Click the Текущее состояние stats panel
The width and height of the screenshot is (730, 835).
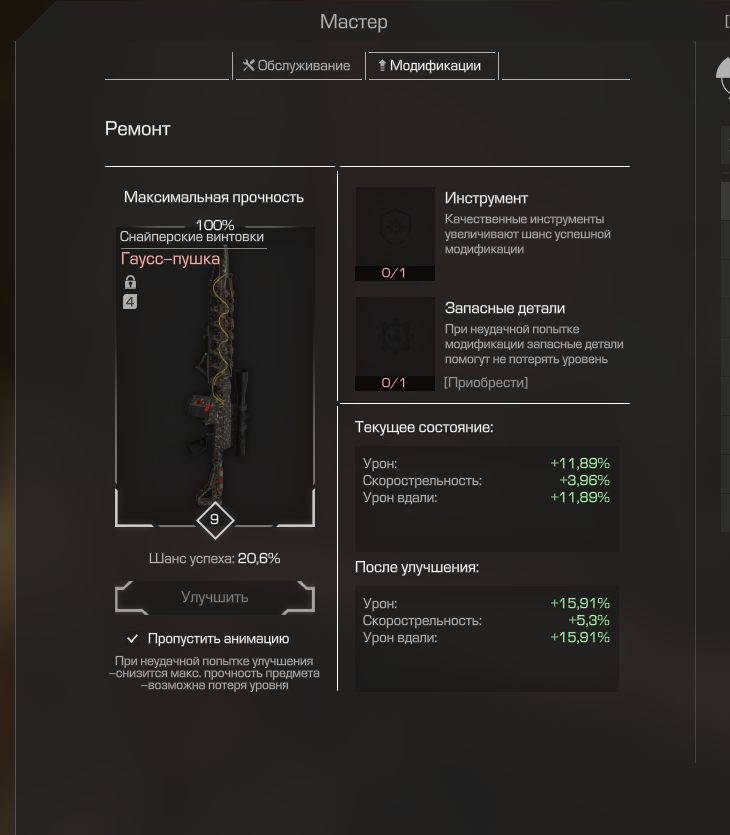click(x=487, y=499)
